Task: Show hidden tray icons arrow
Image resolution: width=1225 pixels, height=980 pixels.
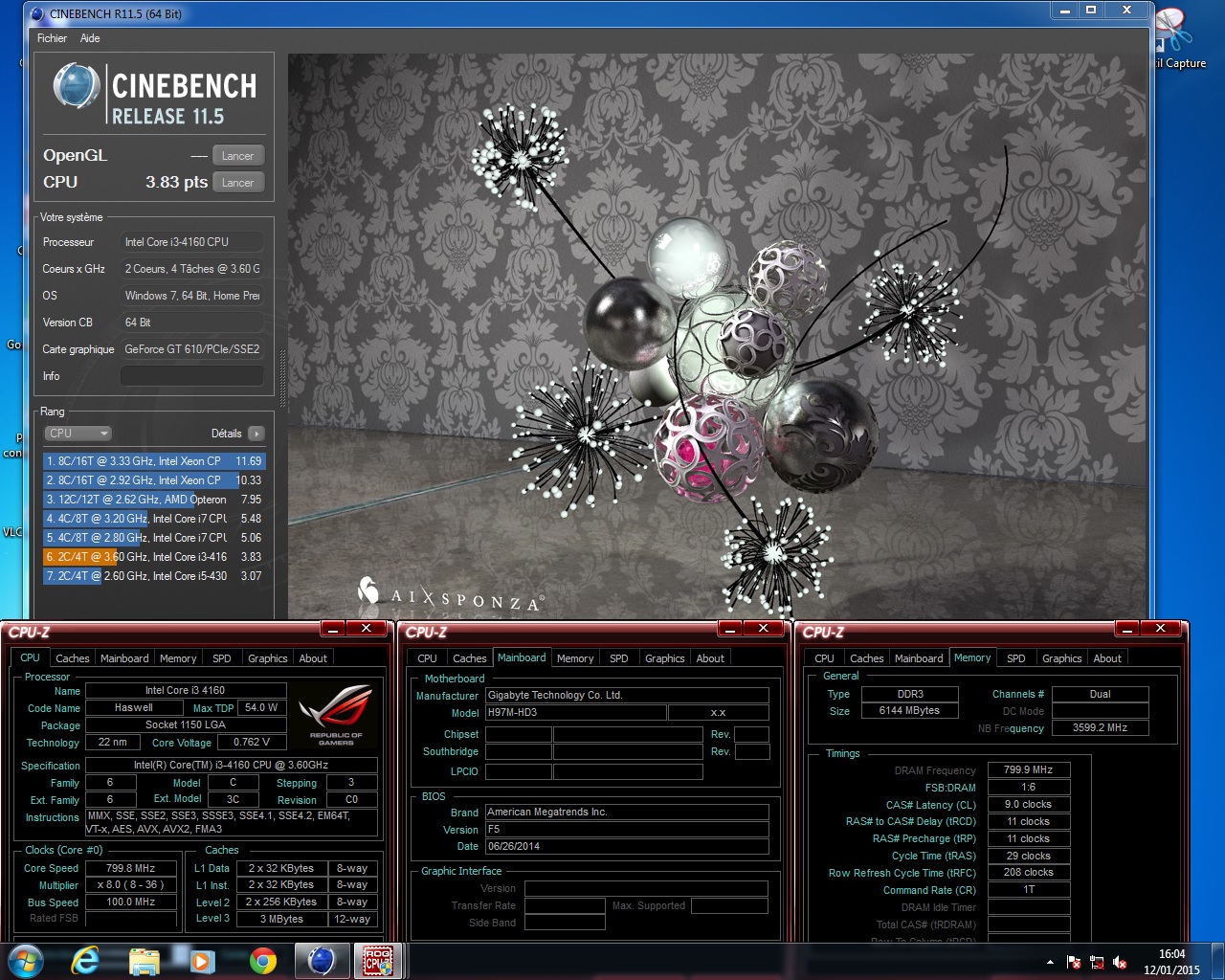Action: (1050, 962)
